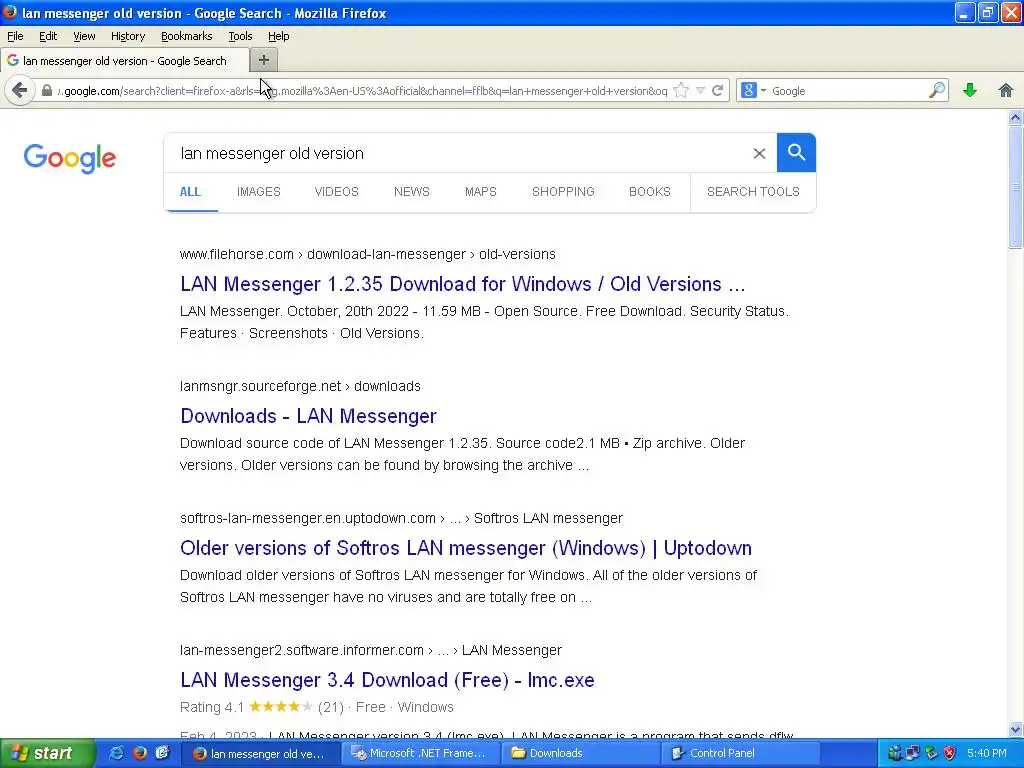This screenshot has width=1024, height=768.
Task: Open the File menu
Action: point(15,36)
